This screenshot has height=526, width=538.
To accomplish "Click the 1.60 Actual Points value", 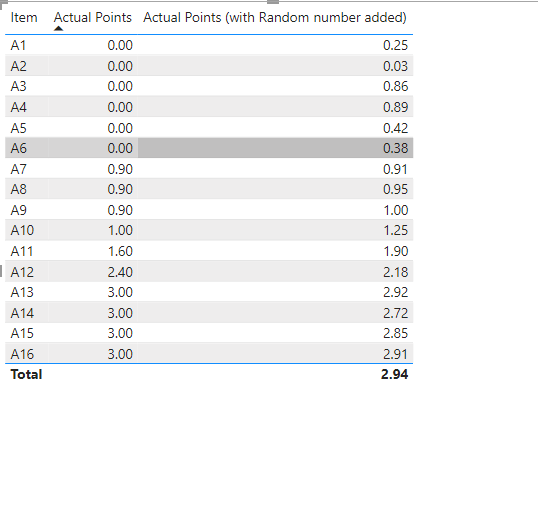I will click(x=120, y=251).
